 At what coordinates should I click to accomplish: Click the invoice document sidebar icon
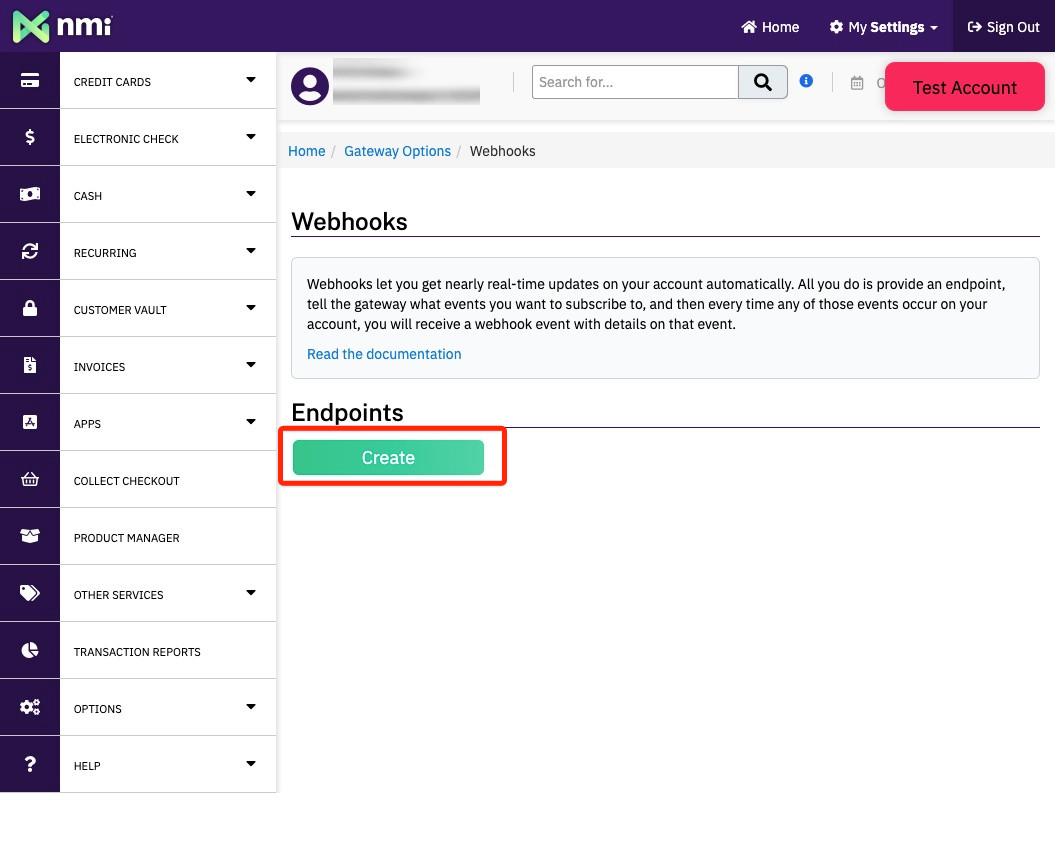[30, 365]
